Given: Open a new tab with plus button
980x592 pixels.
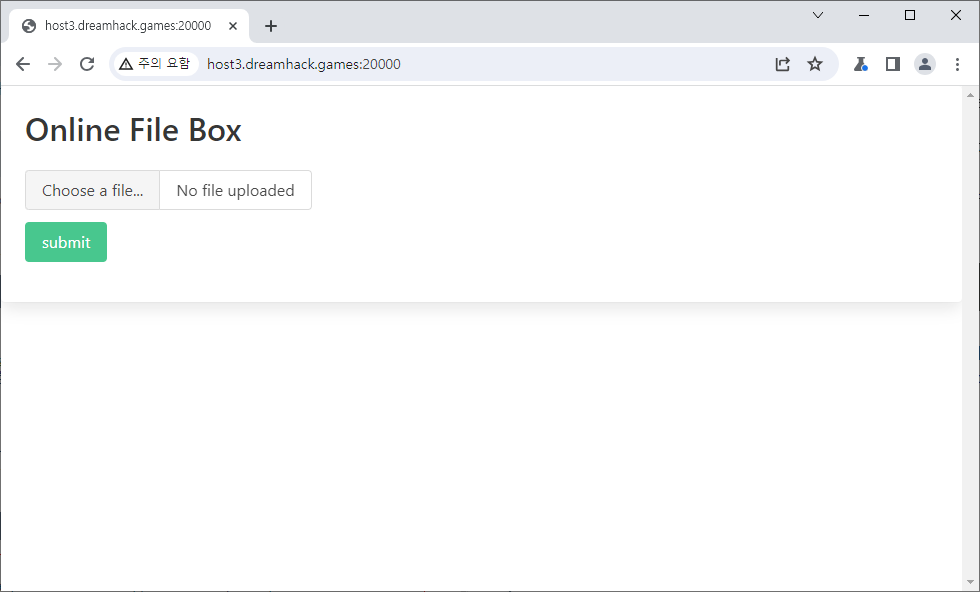Looking at the screenshot, I should (x=270, y=26).
